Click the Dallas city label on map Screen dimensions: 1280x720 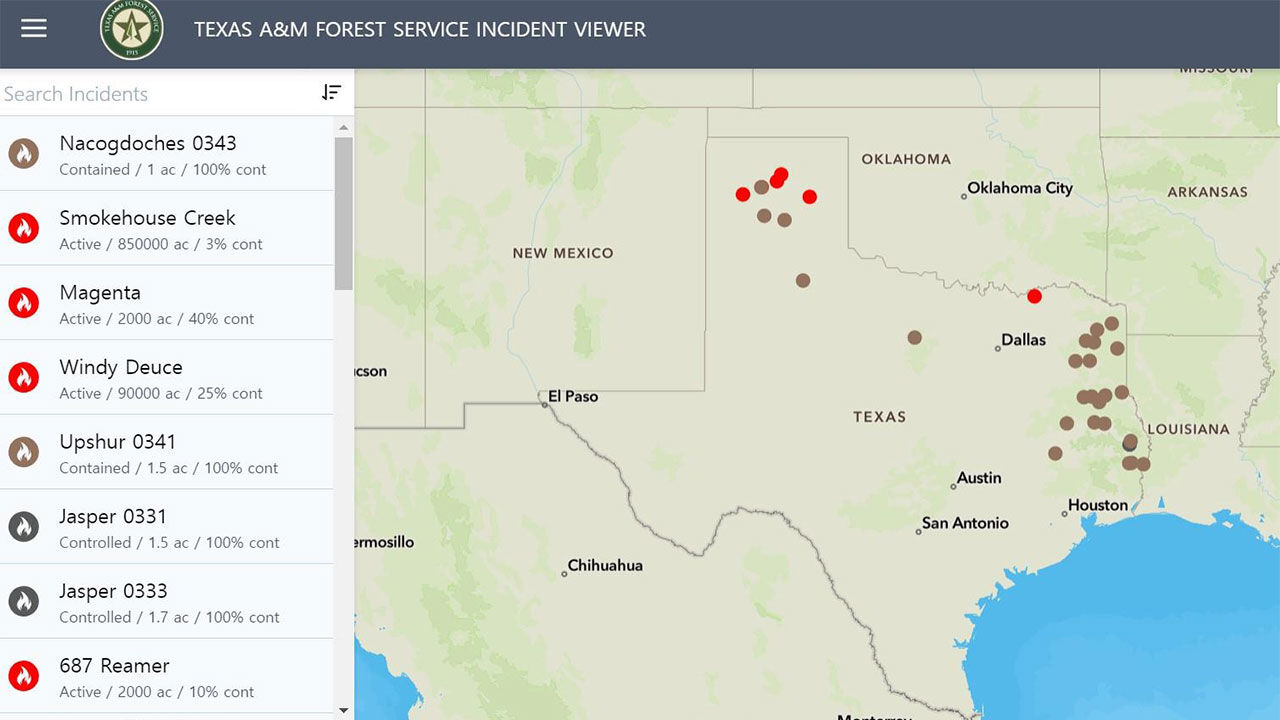[1023, 340]
